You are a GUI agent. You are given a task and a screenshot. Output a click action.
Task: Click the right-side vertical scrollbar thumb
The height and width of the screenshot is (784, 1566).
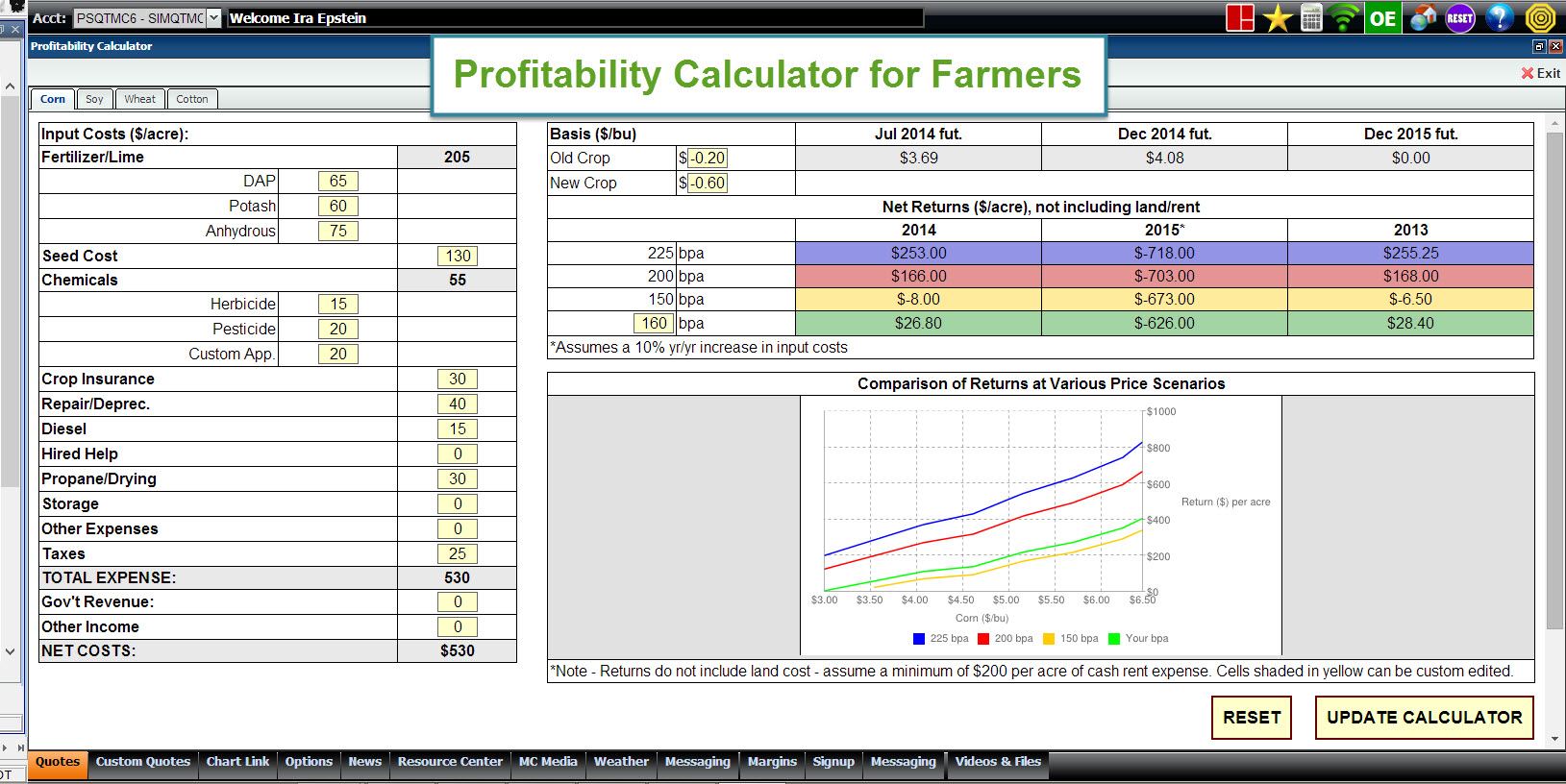point(1554,381)
